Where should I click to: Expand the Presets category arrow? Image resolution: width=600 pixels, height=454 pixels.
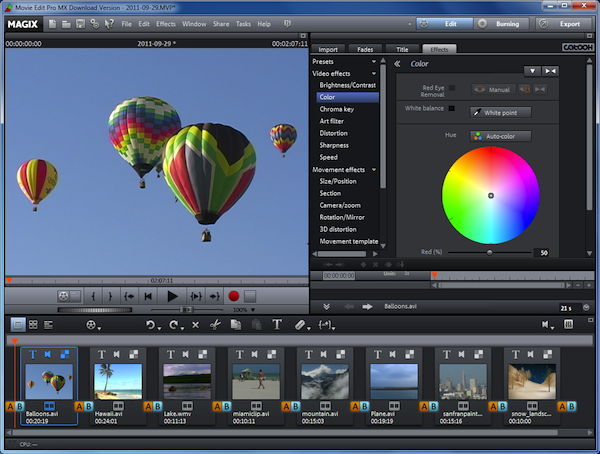click(374, 61)
